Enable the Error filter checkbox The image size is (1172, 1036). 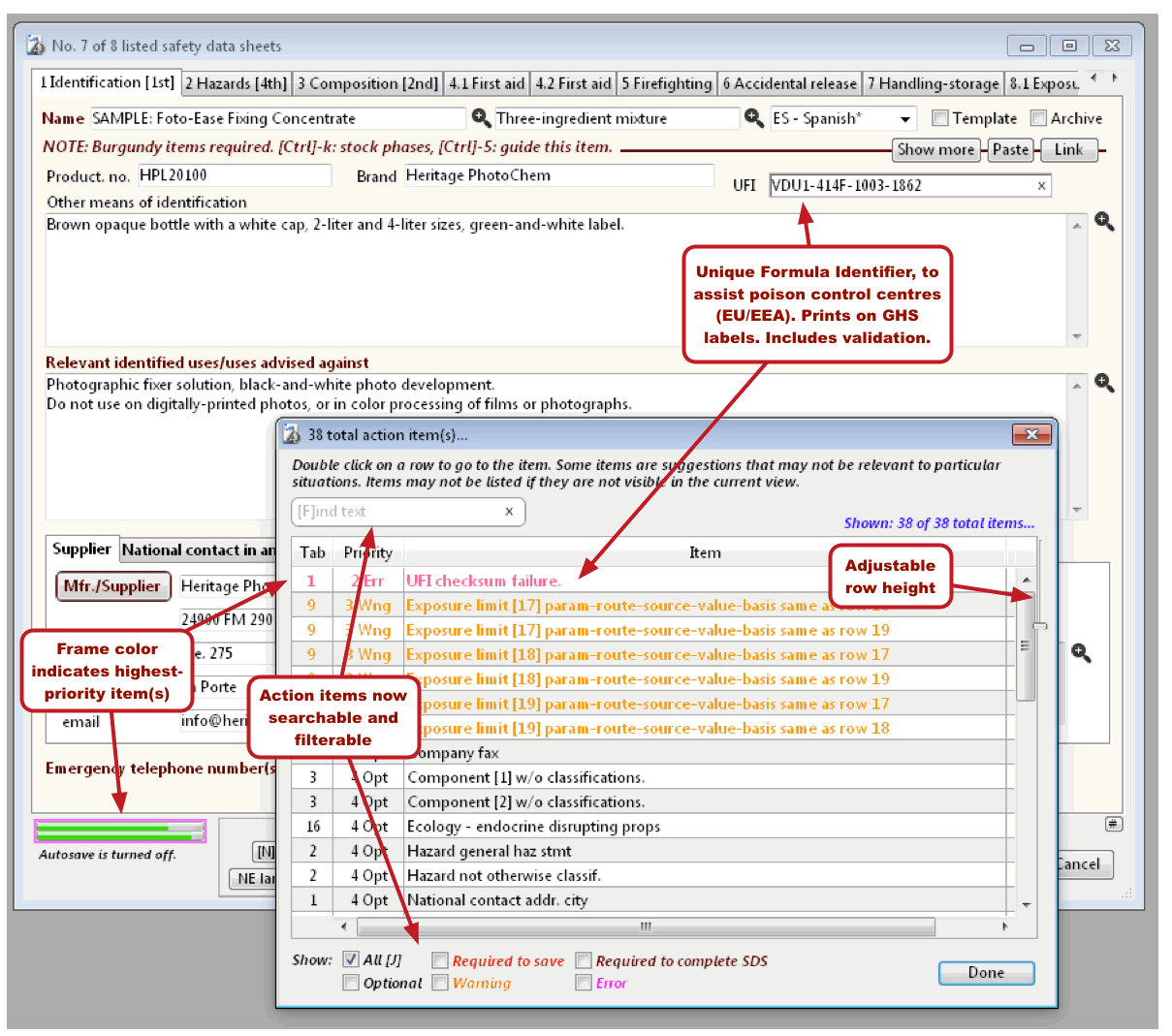point(584,983)
